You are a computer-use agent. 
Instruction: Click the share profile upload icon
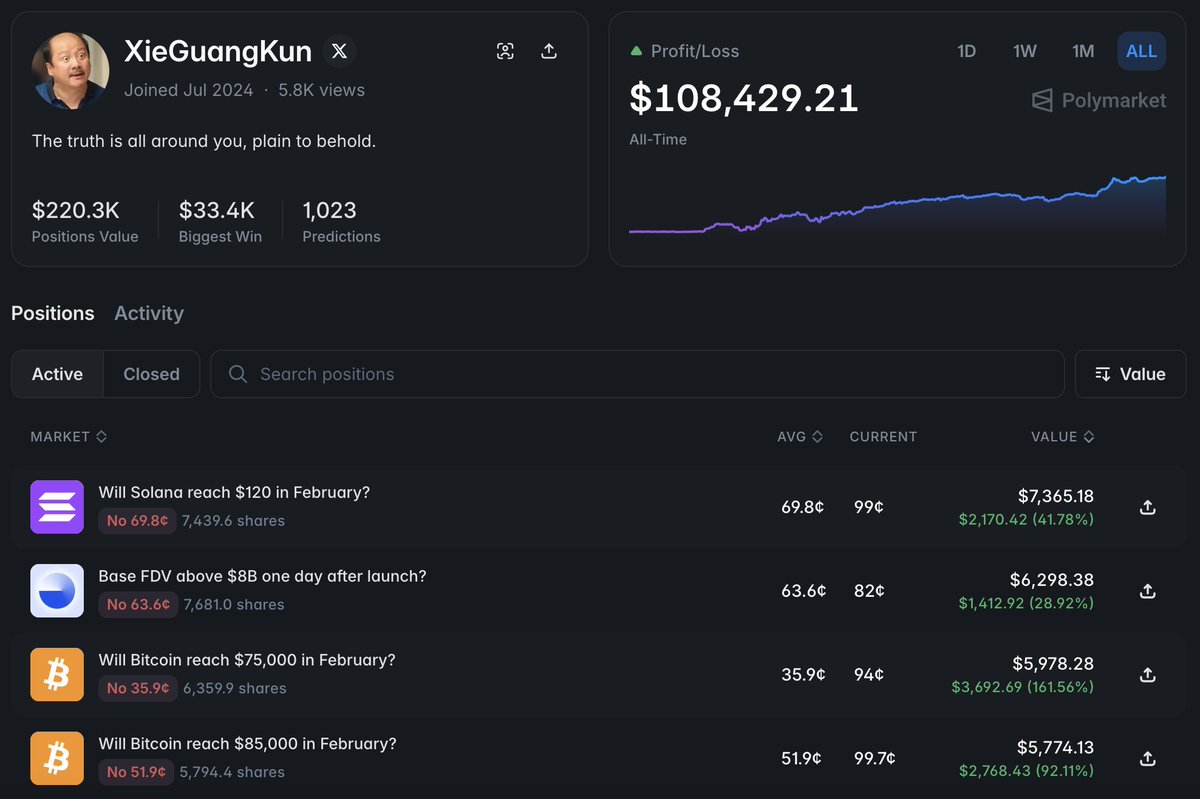[549, 51]
